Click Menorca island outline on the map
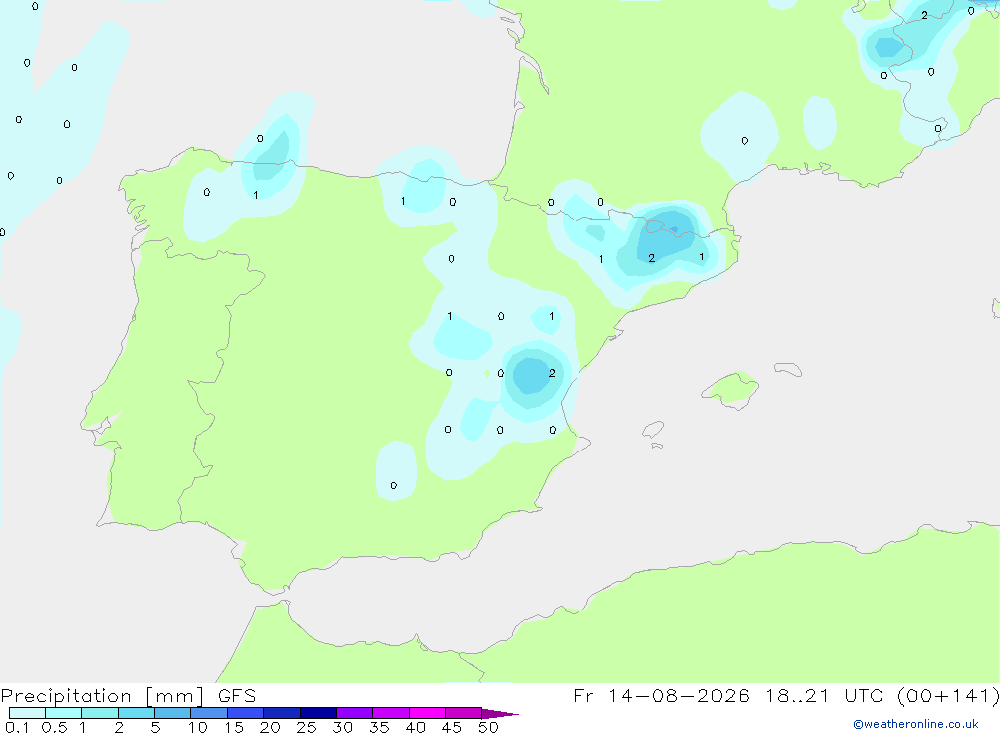 [788, 369]
